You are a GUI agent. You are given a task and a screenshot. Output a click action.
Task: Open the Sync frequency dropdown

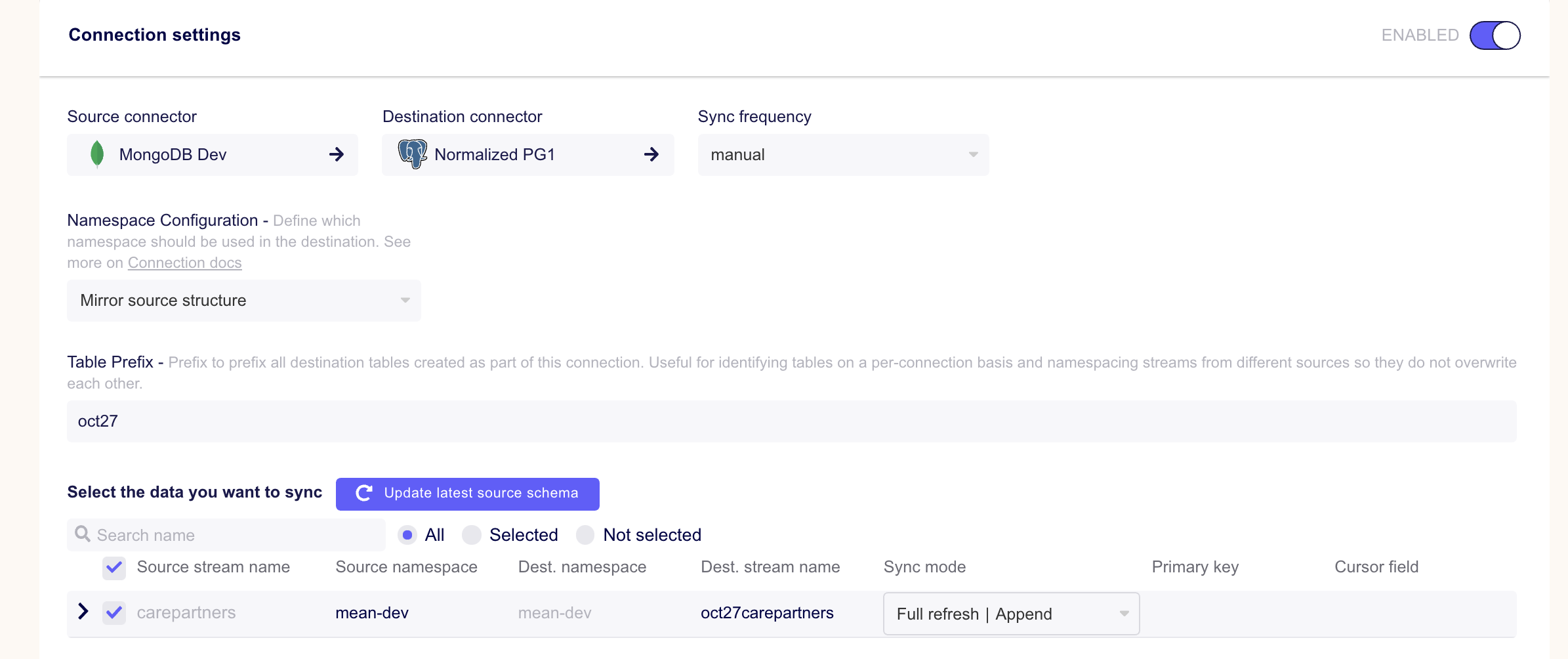pos(843,155)
